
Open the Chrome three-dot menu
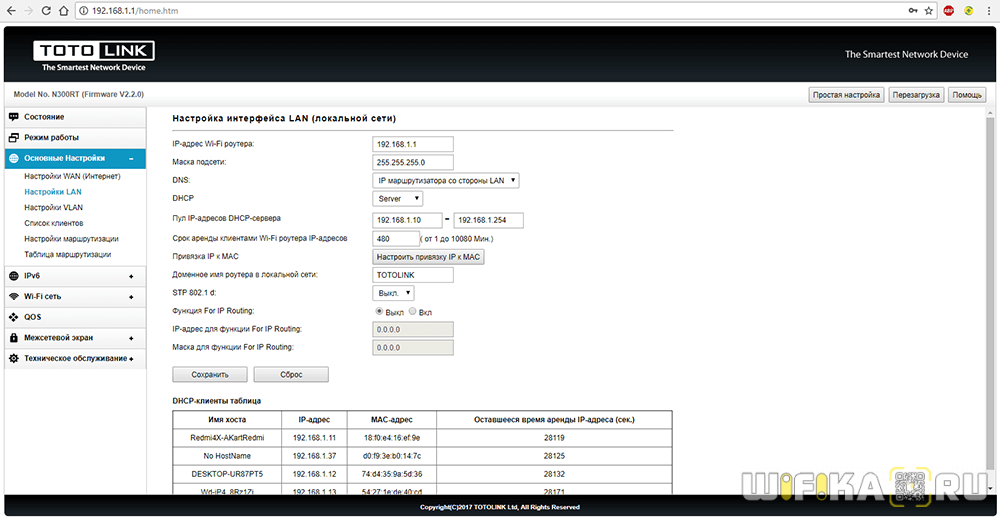(x=988, y=10)
